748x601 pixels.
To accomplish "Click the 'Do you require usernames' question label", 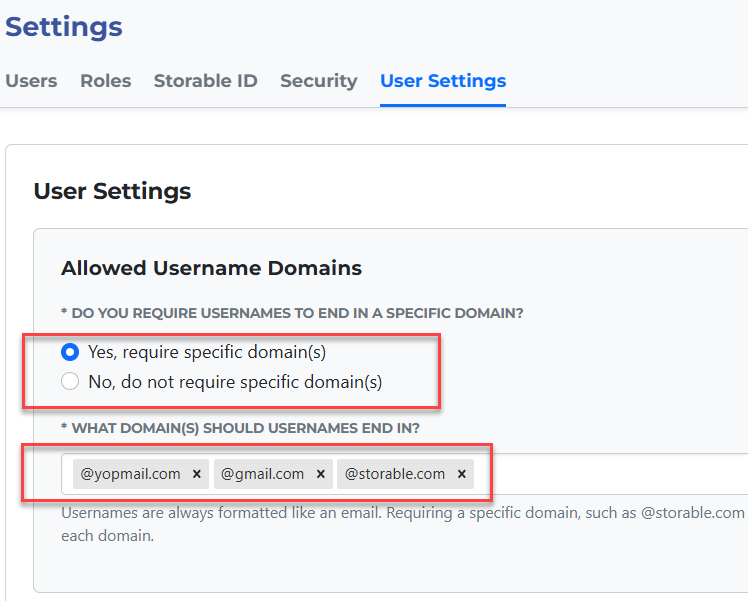I will pos(292,313).
